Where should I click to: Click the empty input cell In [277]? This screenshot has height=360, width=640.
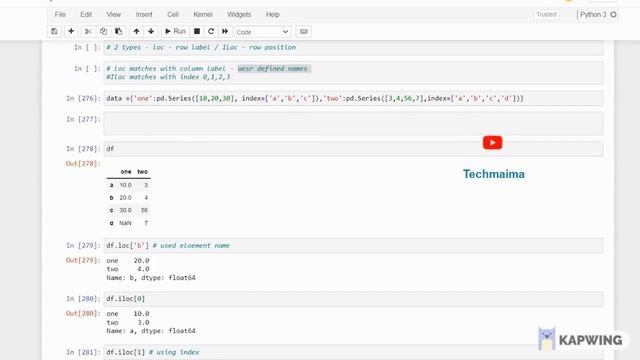point(353,124)
